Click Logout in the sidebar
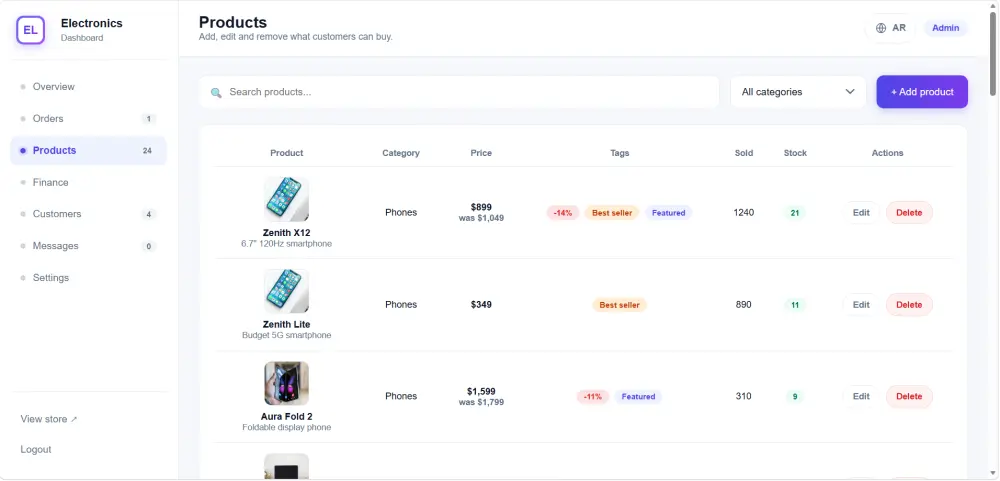Image resolution: width=1000 pixels, height=481 pixels. click(36, 449)
